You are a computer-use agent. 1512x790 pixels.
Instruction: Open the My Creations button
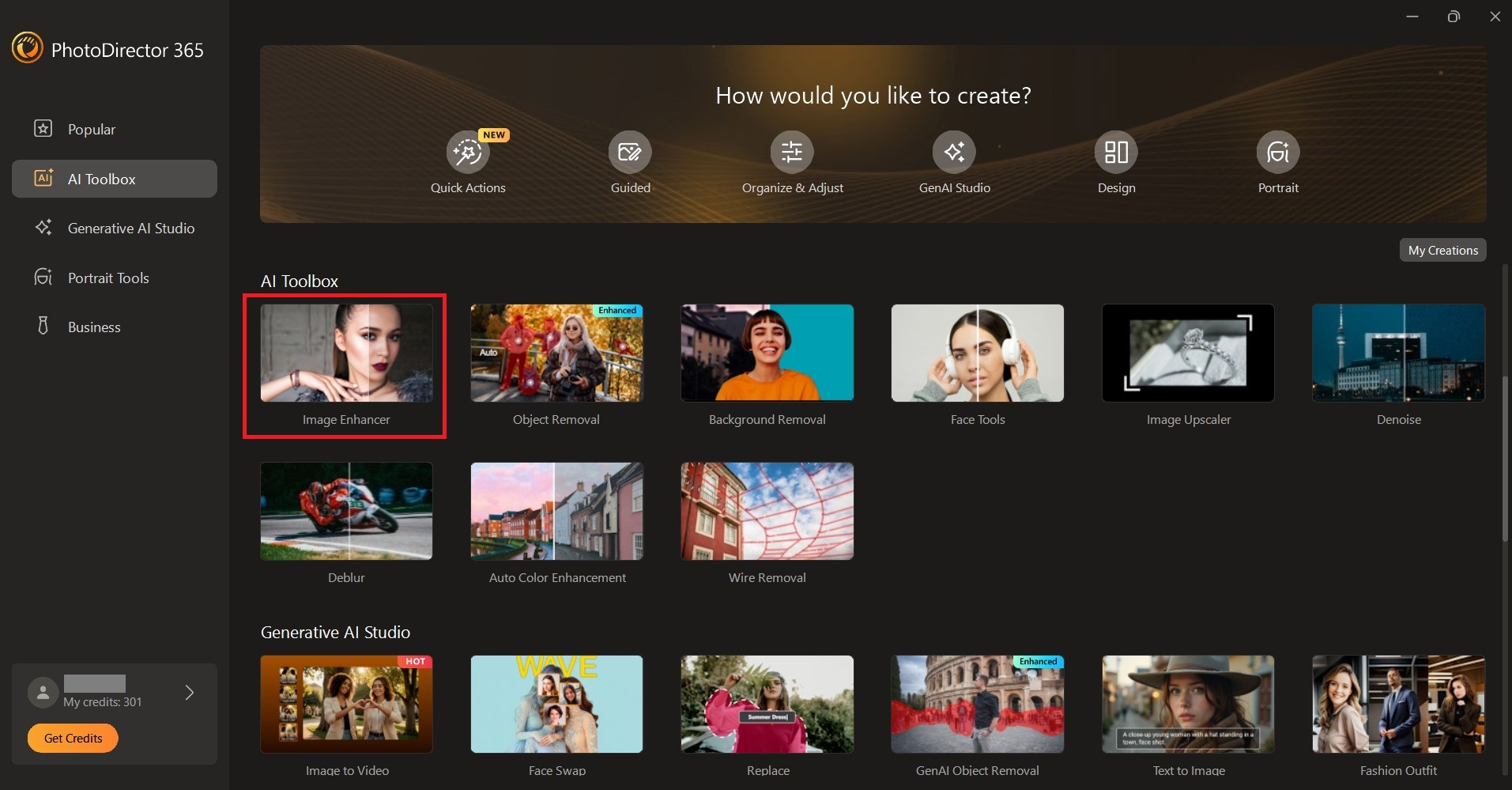1442,250
